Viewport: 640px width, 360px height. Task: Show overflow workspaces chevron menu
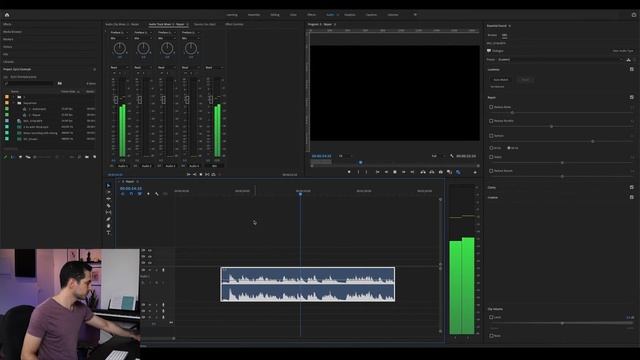(x=416, y=15)
